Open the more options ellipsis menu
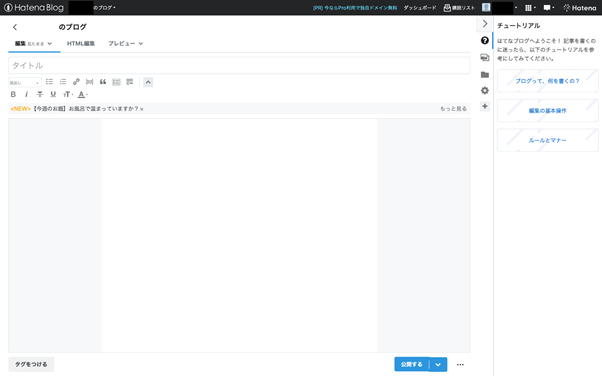Screen dimensions: 602x376 (x=460, y=364)
